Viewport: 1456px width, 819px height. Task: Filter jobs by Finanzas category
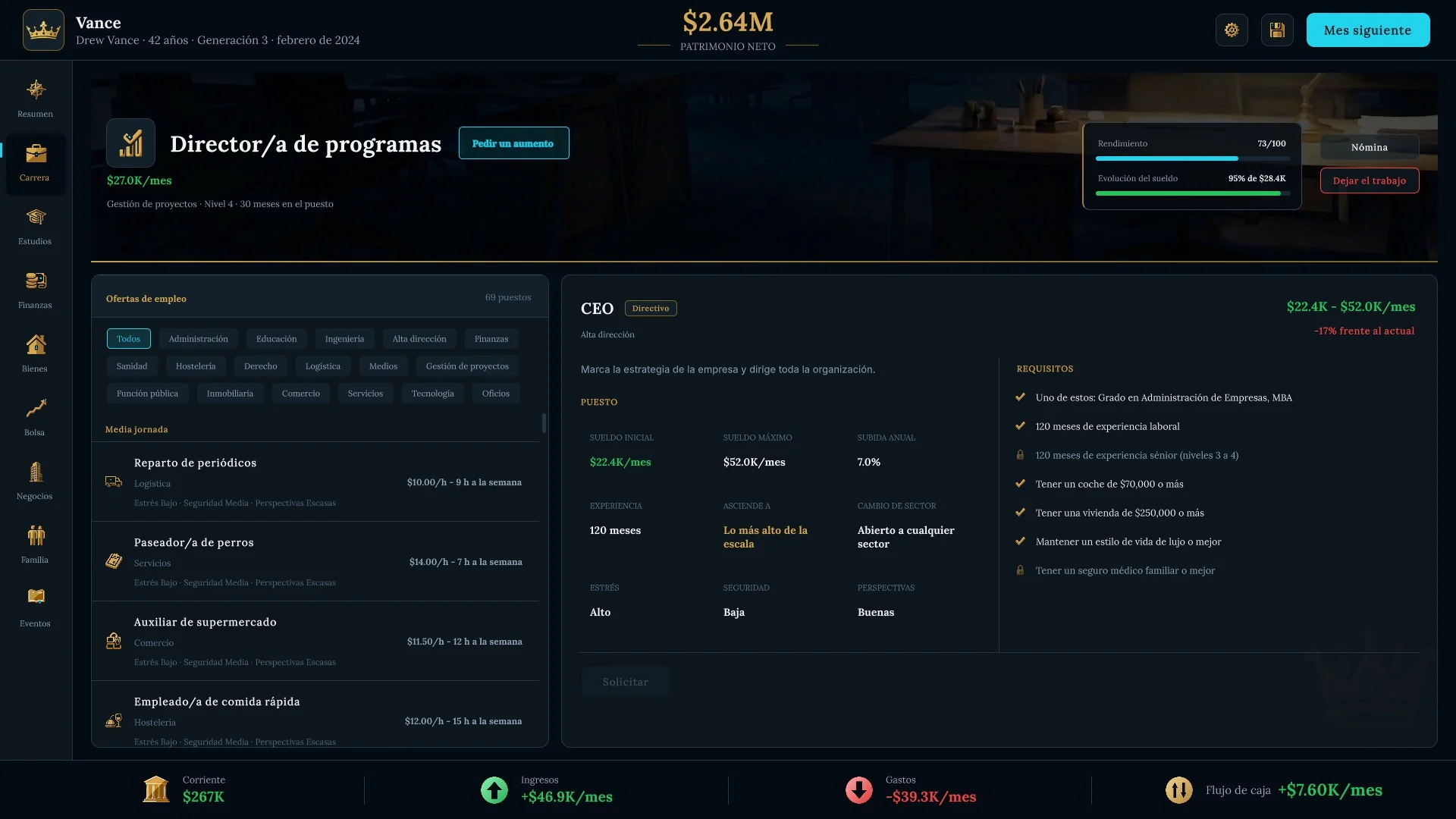(x=491, y=339)
